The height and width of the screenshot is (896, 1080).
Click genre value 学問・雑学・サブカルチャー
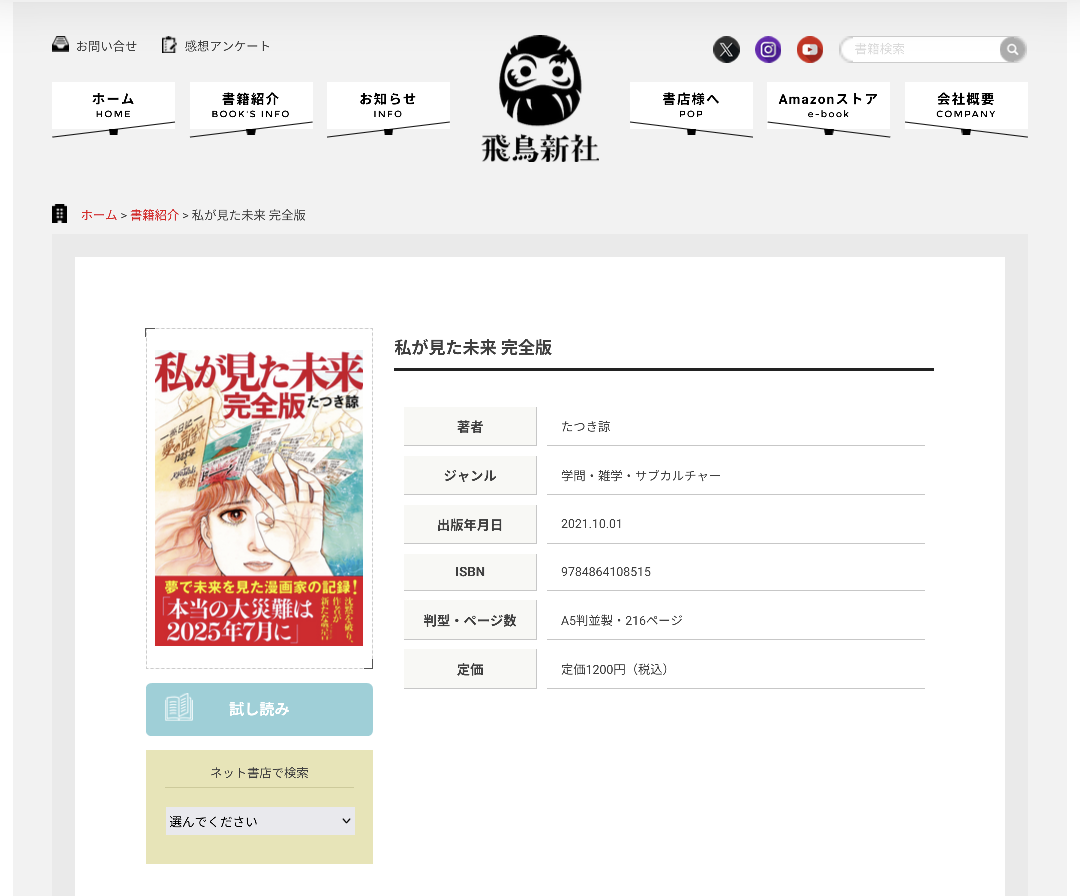641,475
